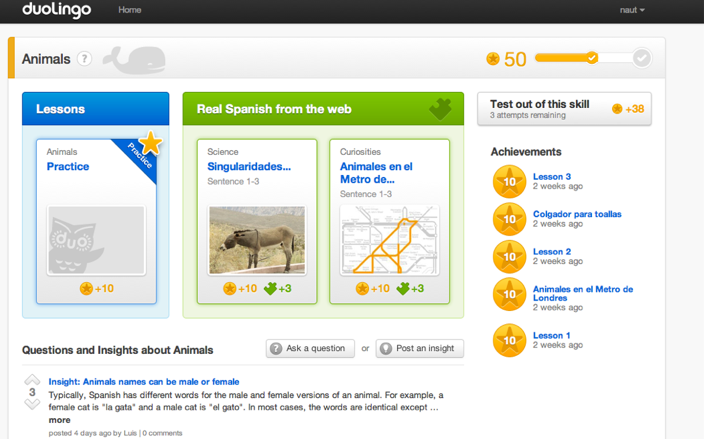Click the Lesson 3 achievement coin badge
The height and width of the screenshot is (439, 704).
pyautogui.click(x=509, y=182)
